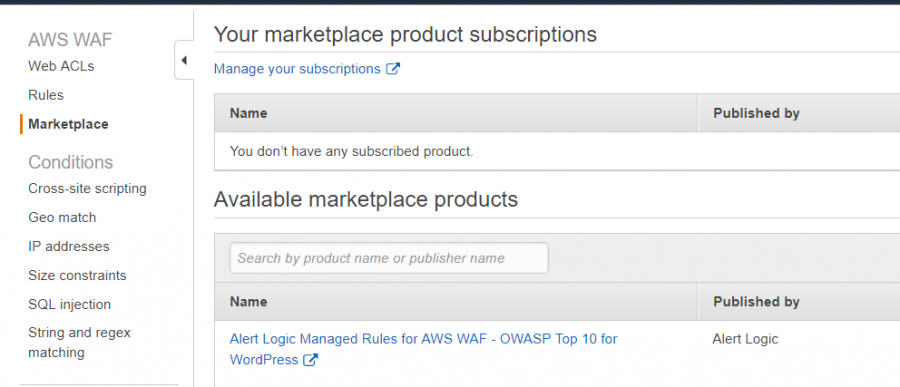The width and height of the screenshot is (900, 387).
Task: Focus the product name search field
Action: click(389, 258)
